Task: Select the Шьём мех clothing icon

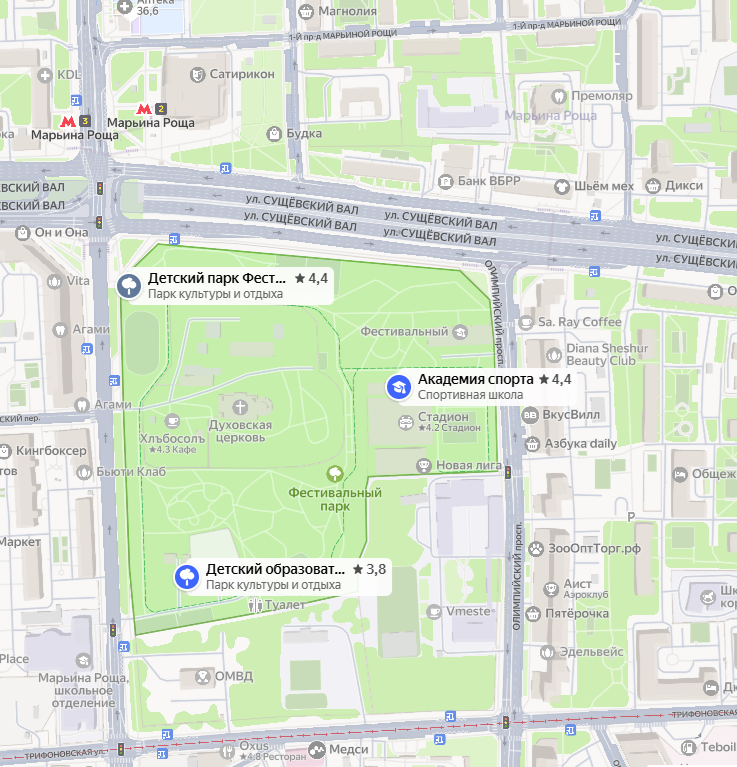Action: tap(561, 187)
